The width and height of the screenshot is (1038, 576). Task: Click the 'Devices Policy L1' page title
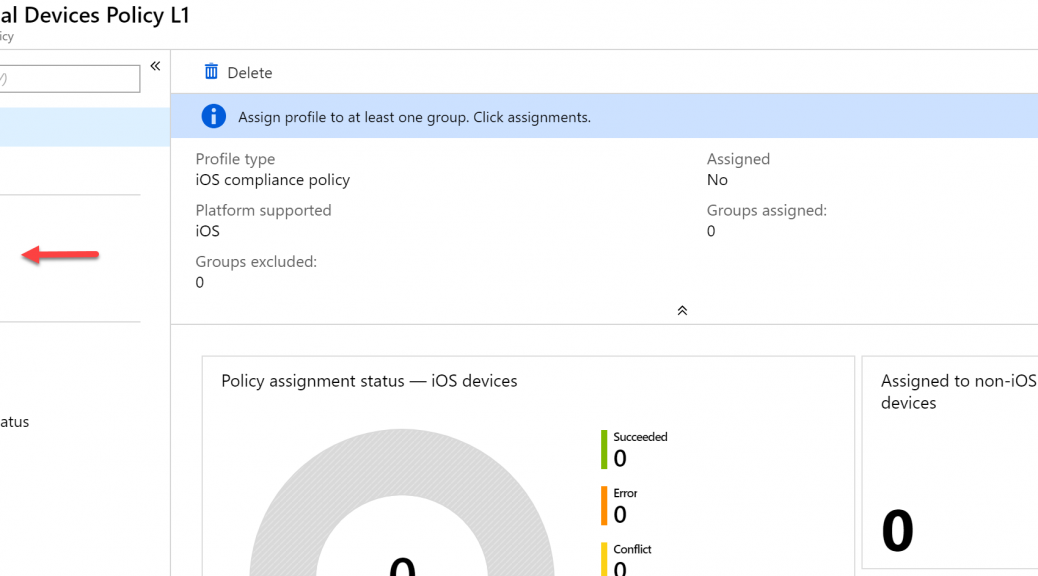pos(107,15)
